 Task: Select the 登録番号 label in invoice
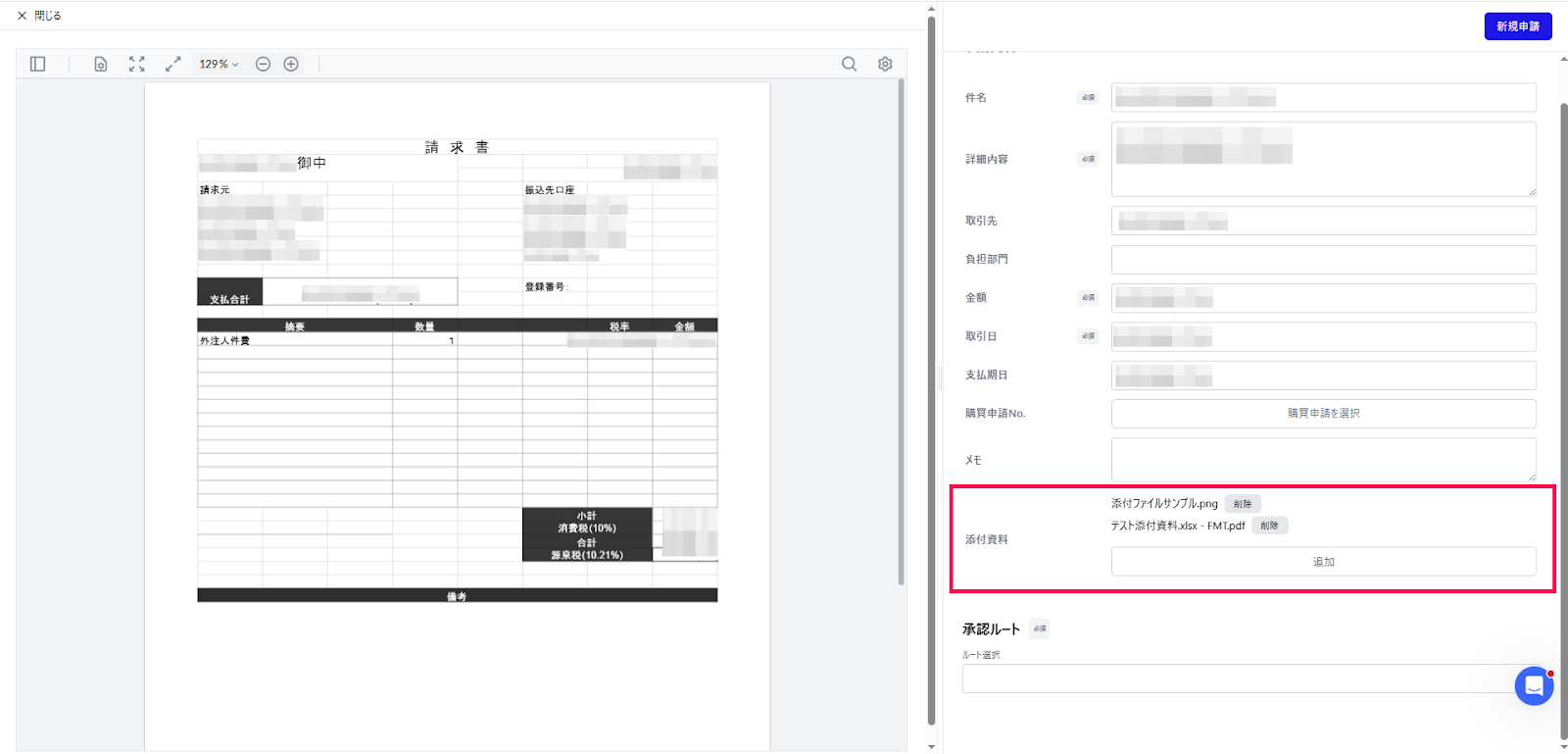pos(545,286)
